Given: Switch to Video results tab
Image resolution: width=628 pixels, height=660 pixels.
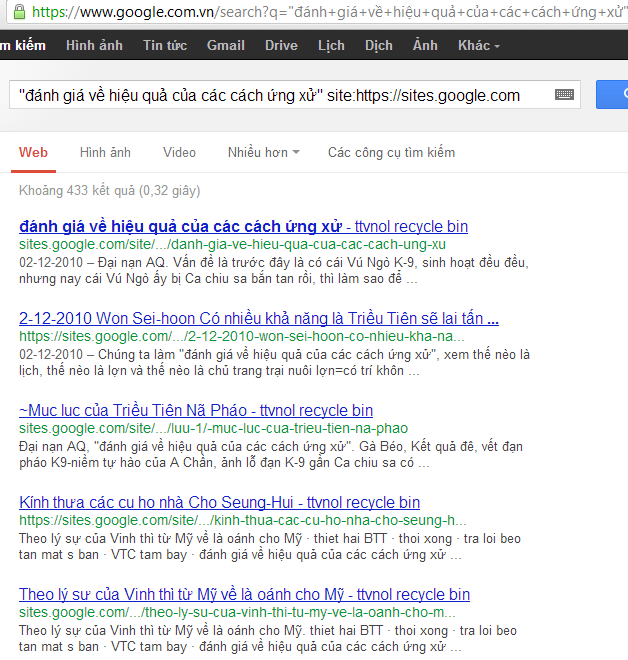Looking at the screenshot, I should (x=179, y=152).
